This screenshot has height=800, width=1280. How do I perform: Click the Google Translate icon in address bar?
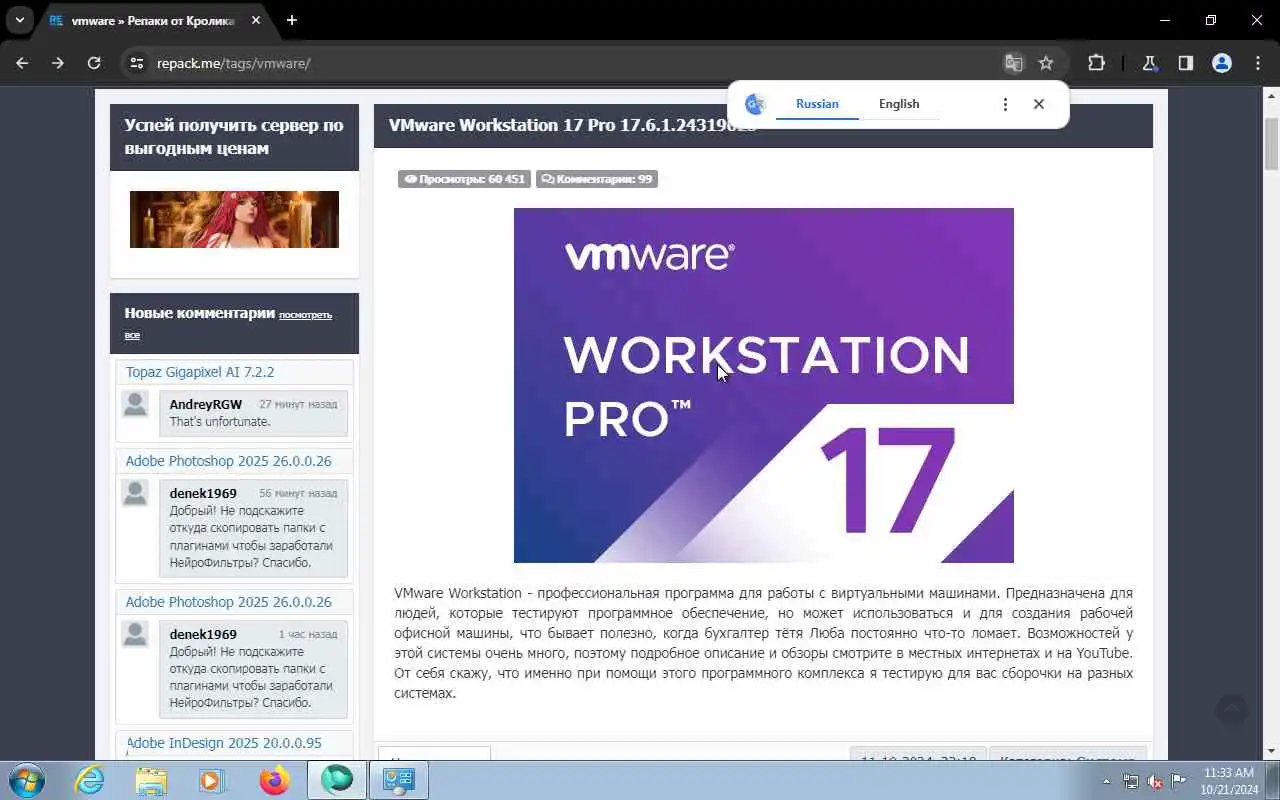coord(1014,63)
